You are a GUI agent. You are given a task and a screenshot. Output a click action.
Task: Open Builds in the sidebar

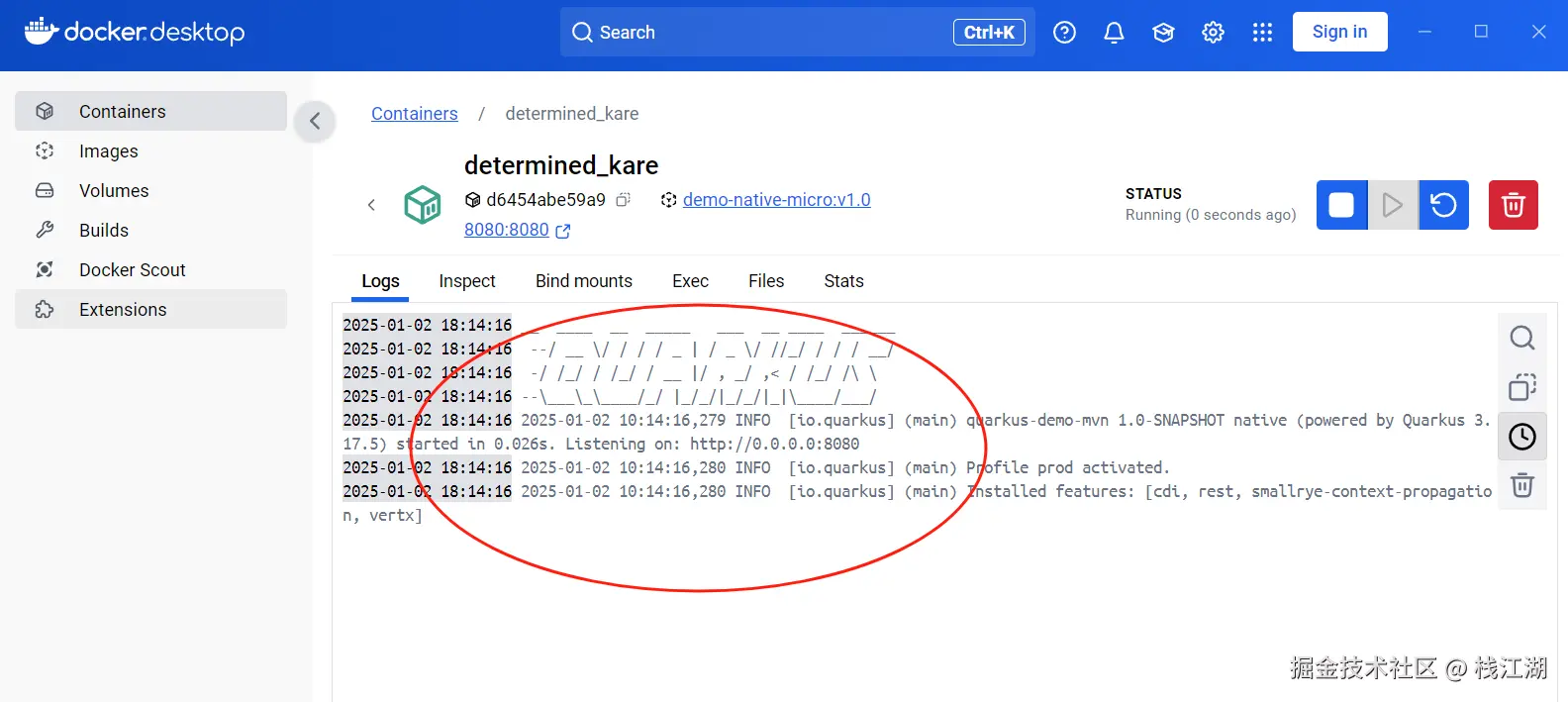pyautogui.click(x=150, y=230)
